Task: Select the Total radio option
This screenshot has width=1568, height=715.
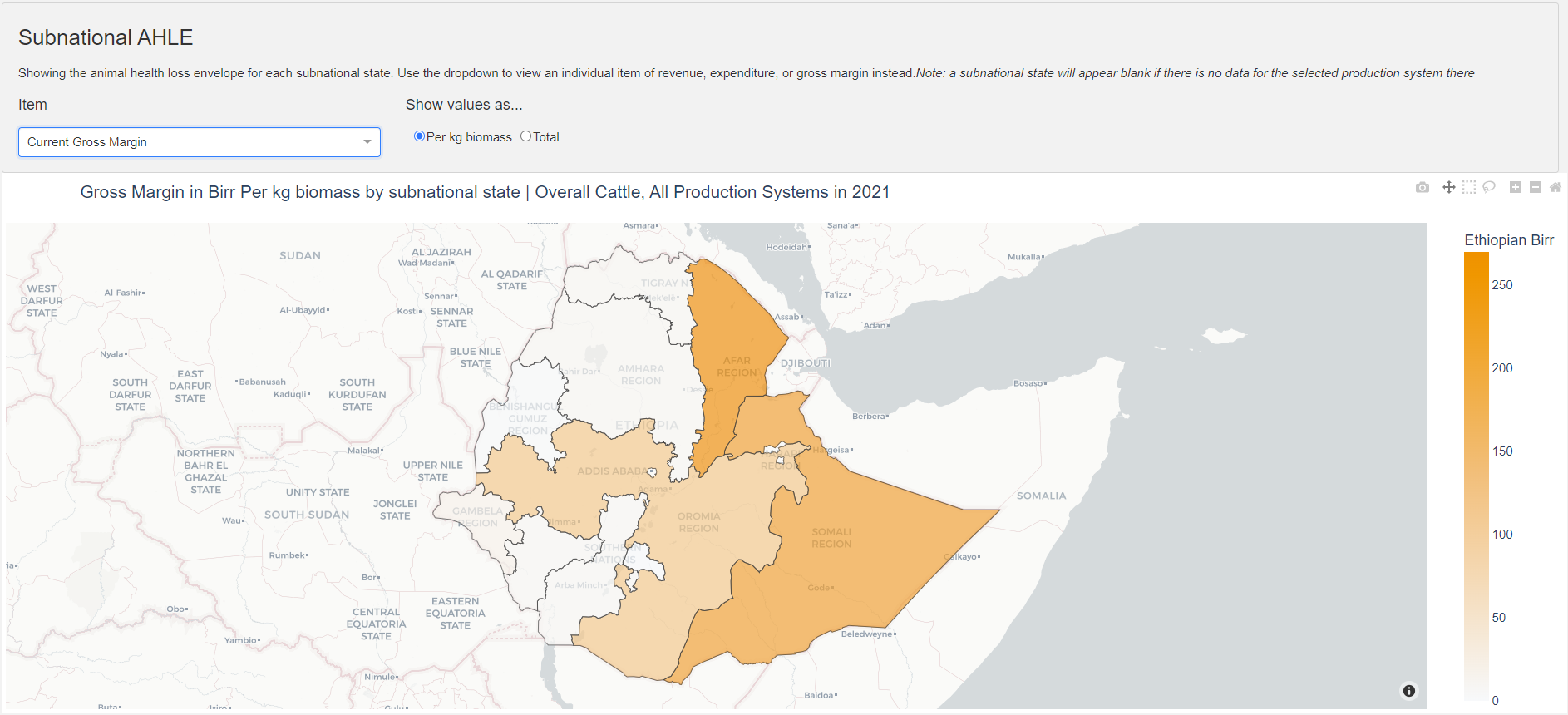Action: (x=525, y=136)
